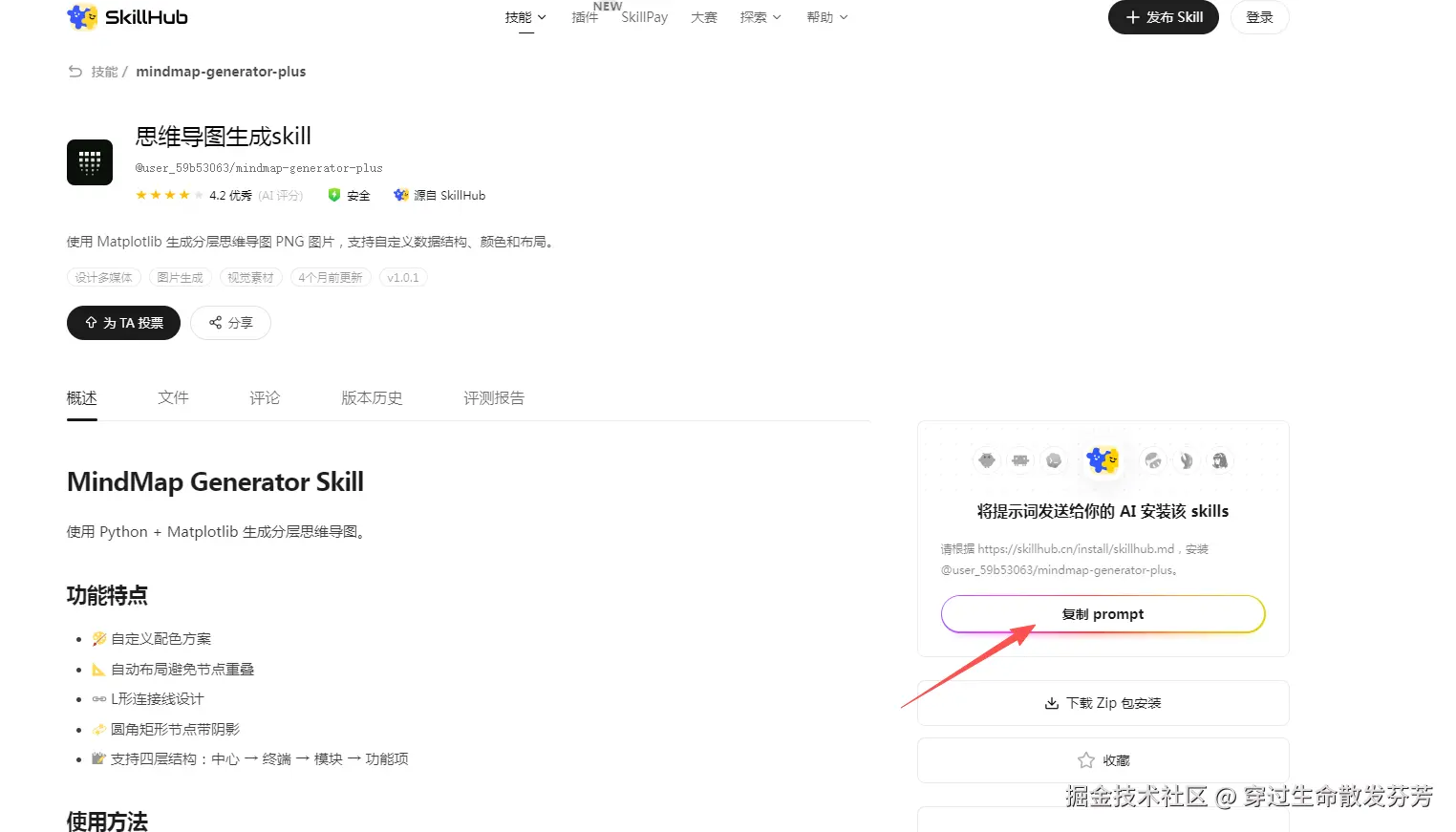The height and width of the screenshot is (832, 1456).
Task: Click the black grid skill icon
Action: pos(90,162)
